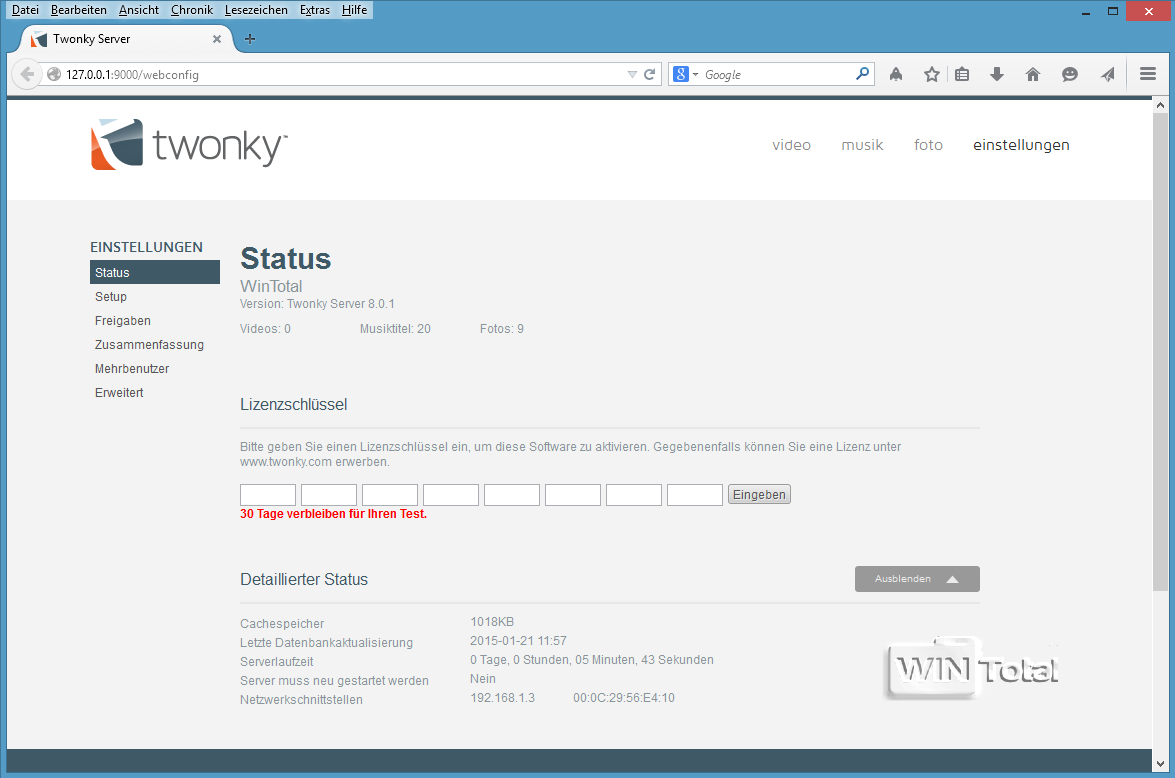Select the Twonky Server tab
The height and width of the screenshot is (778, 1175).
124,39
